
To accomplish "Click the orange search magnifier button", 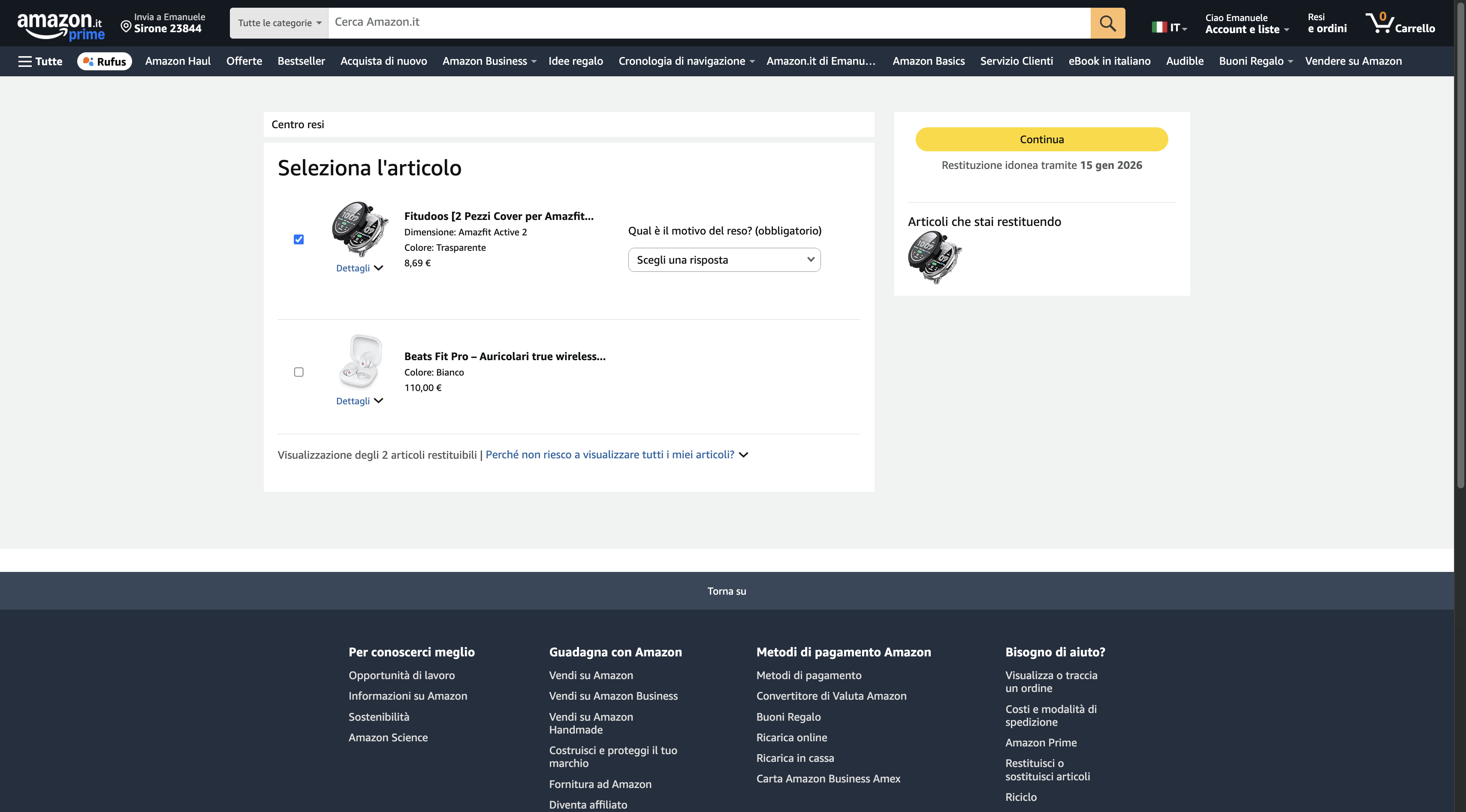I will click(x=1107, y=23).
